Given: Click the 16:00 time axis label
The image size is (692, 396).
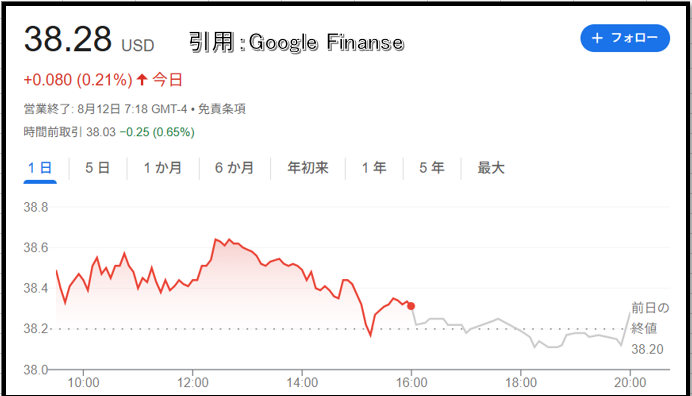Looking at the screenshot, I should pyautogui.click(x=411, y=382).
